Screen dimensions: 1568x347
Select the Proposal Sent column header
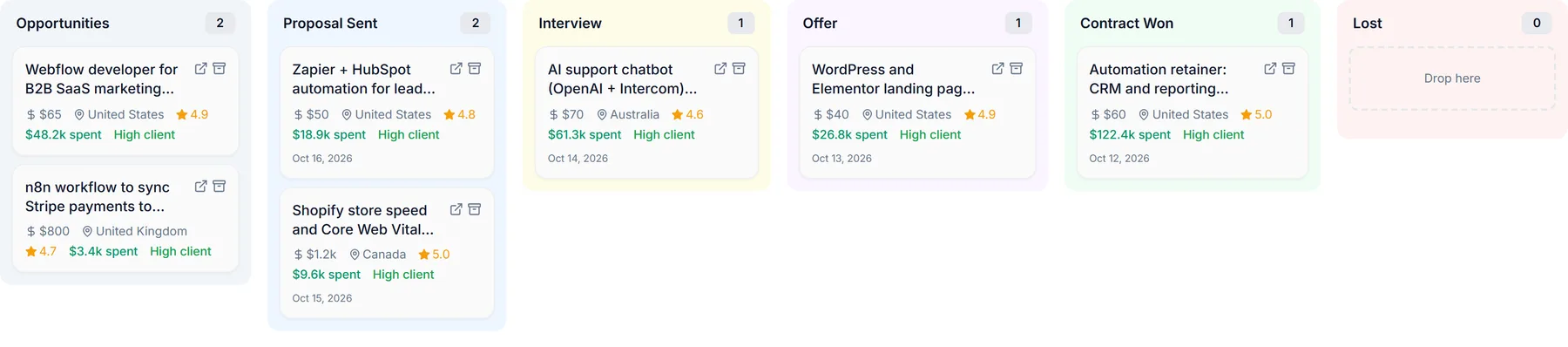(x=330, y=24)
